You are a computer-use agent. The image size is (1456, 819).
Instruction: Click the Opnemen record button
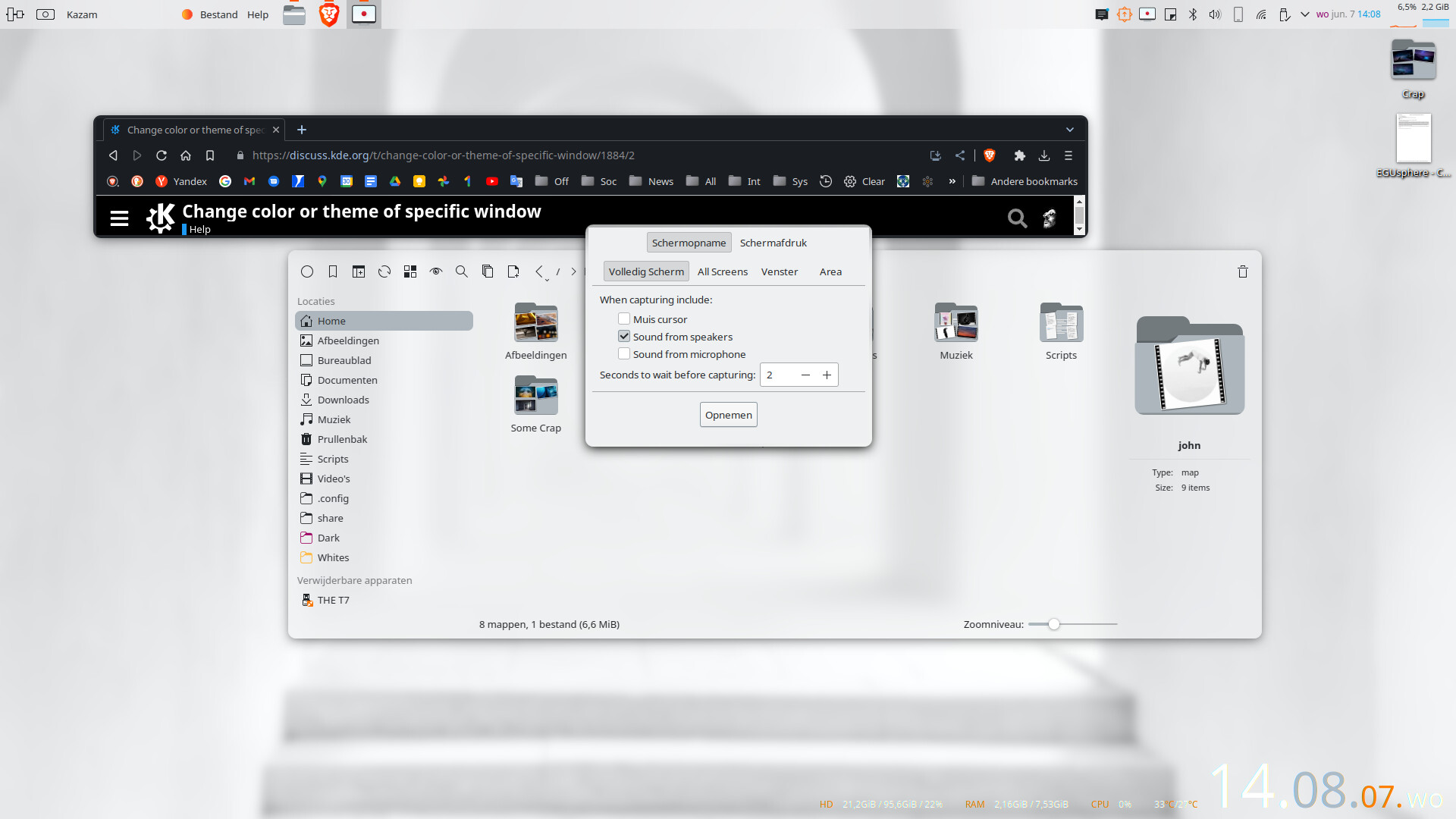pyautogui.click(x=728, y=415)
